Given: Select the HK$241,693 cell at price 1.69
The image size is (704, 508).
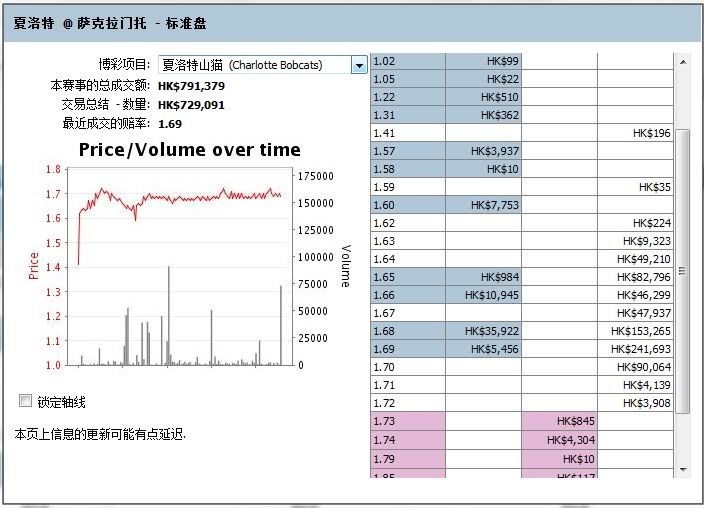Looking at the screenshot, I should (x=636, y=349).
